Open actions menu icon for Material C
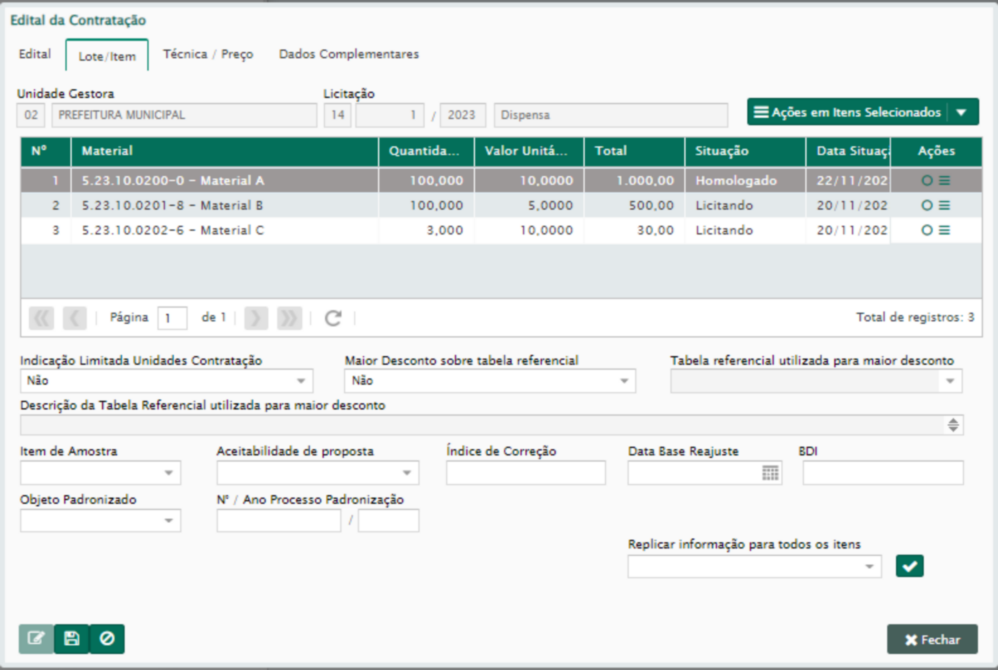Image resolution: width=998 pixels, height=670 pixels. pyautogui.click(x=945, y=230)
